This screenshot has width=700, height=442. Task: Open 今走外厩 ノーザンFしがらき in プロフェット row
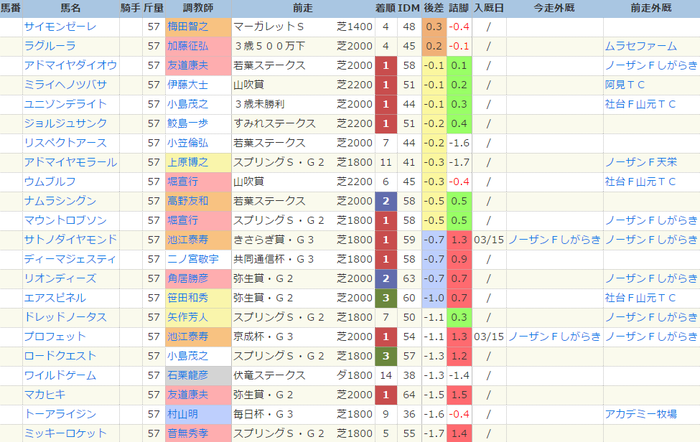click(x=554, y=337)
